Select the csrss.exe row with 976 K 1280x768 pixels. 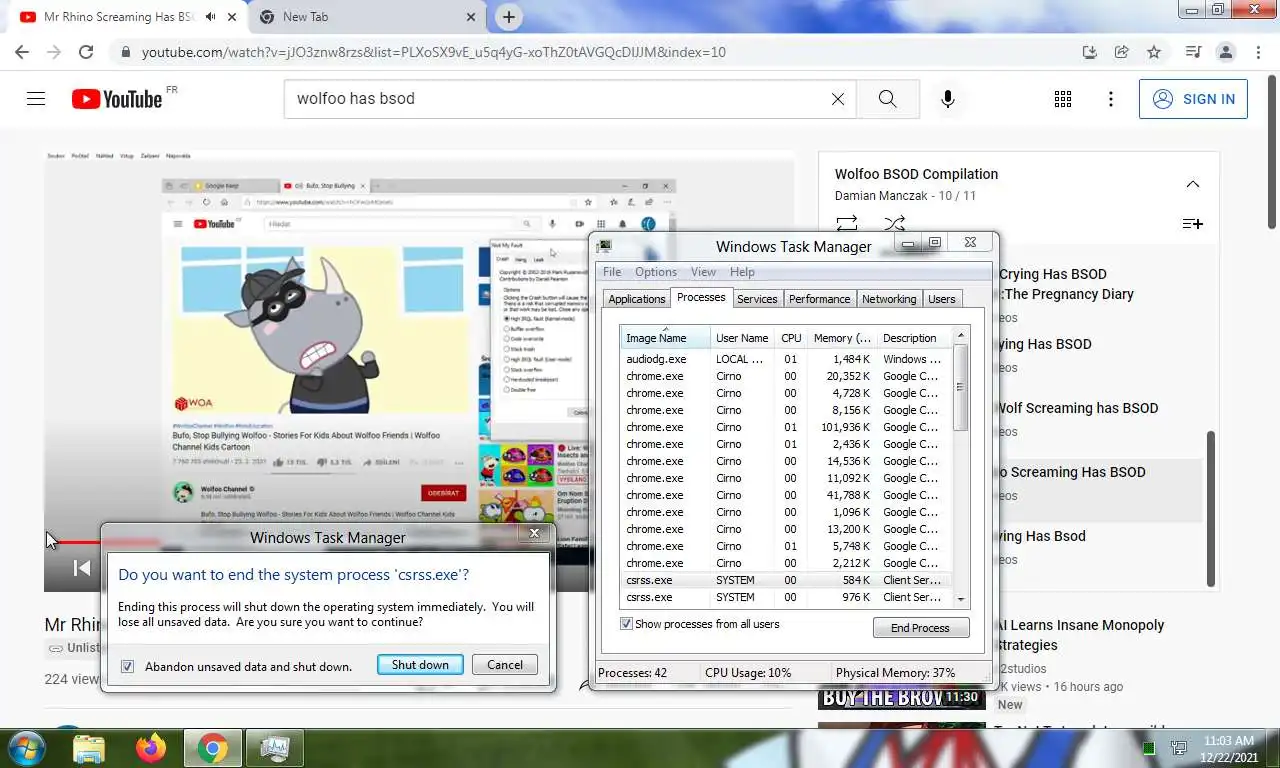786,597
